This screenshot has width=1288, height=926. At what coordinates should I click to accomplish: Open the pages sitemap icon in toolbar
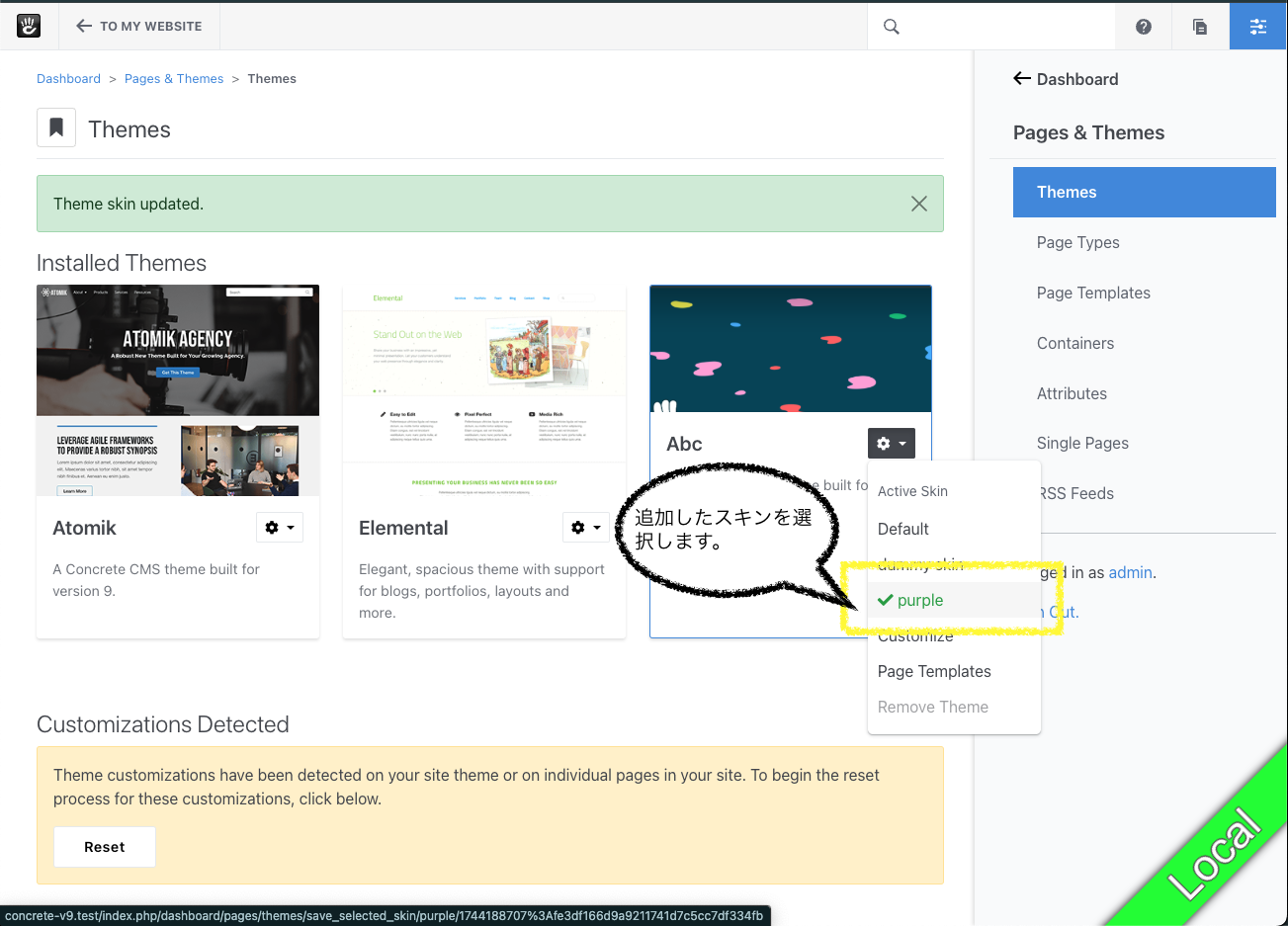click(1200, 27)
